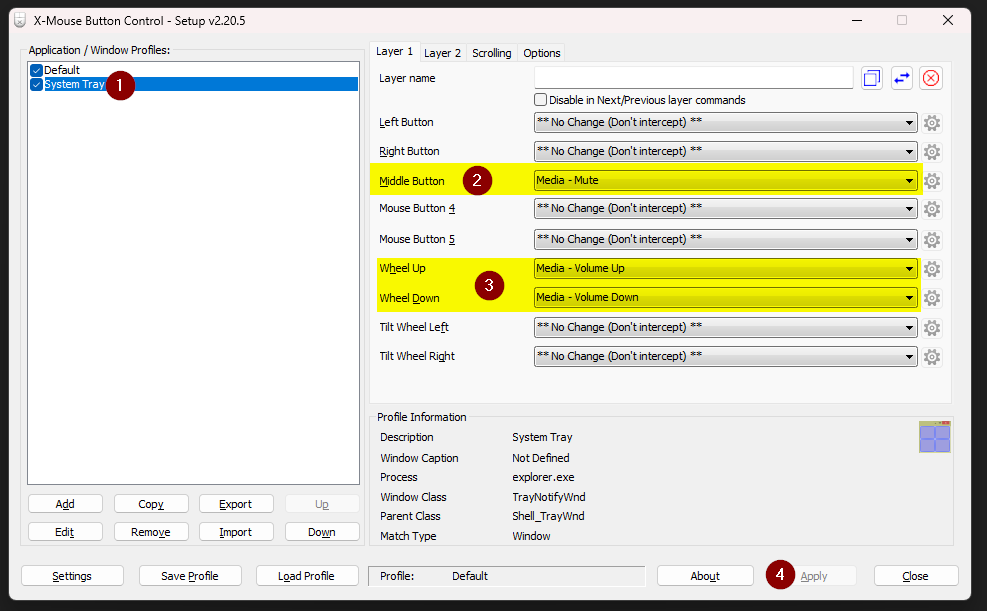Click the Import button
The image size is (987, 611).
tap(236, 532)
